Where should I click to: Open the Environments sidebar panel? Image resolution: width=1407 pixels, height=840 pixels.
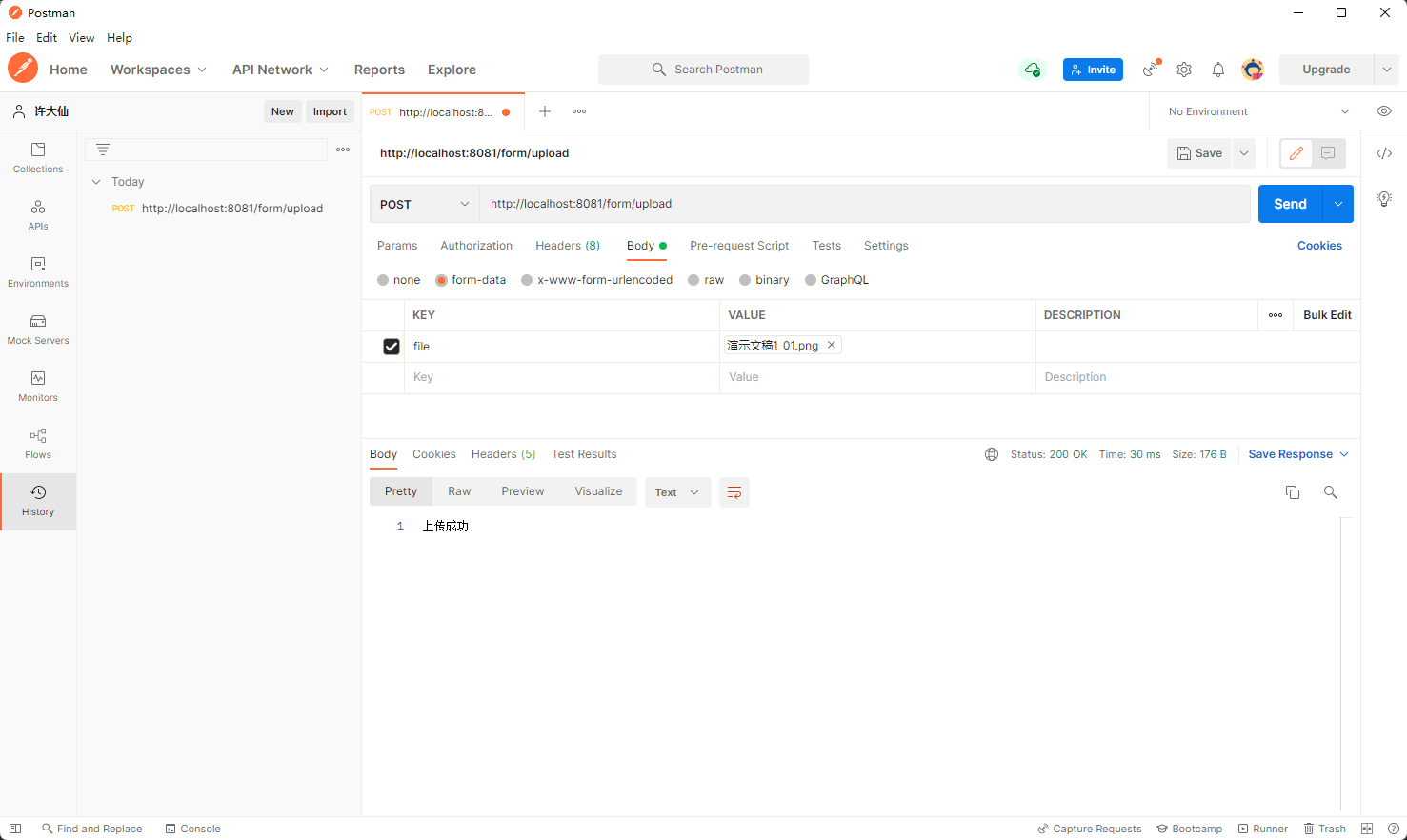click(x=38, y=272)
